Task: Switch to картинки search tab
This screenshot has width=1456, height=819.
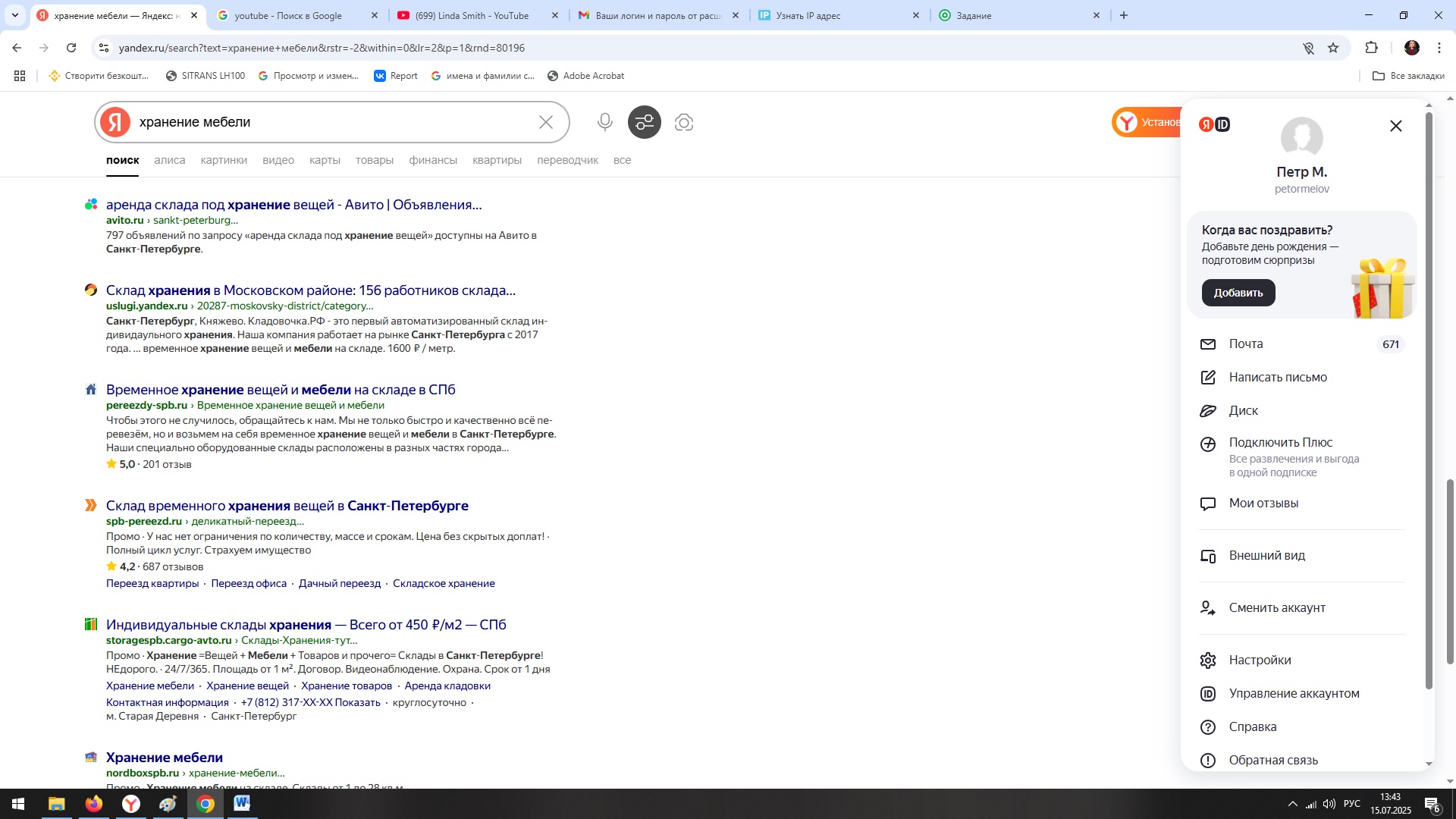Action: point(224,160)
